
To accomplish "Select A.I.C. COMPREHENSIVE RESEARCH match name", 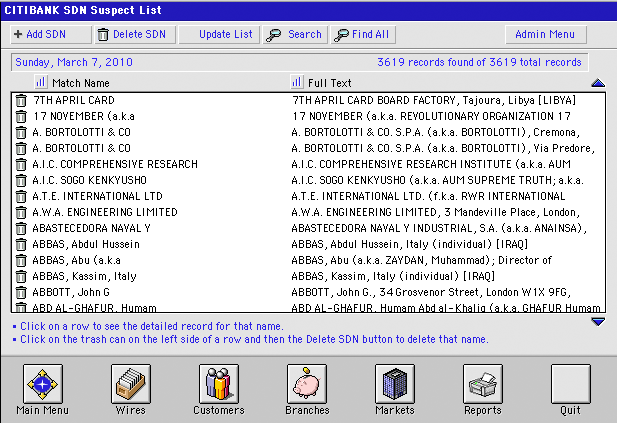I will tap(115, 164).
